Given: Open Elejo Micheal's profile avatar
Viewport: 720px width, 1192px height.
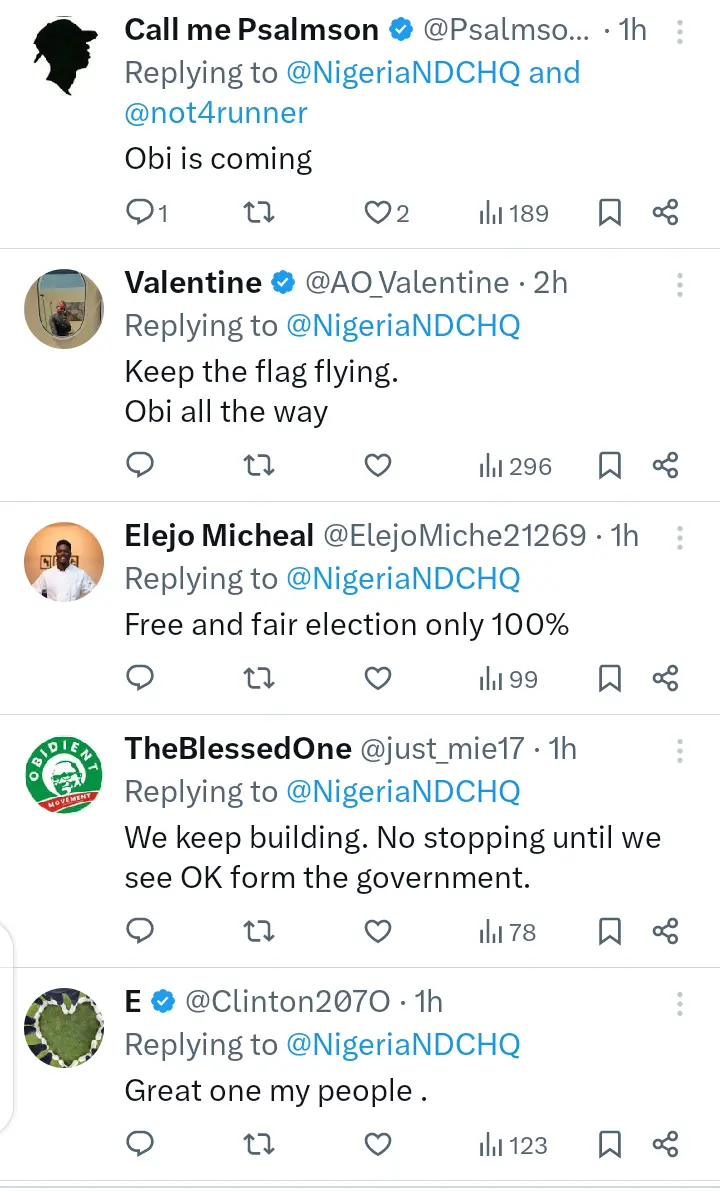Looking at the screenshot, I should tap(64, 561).
